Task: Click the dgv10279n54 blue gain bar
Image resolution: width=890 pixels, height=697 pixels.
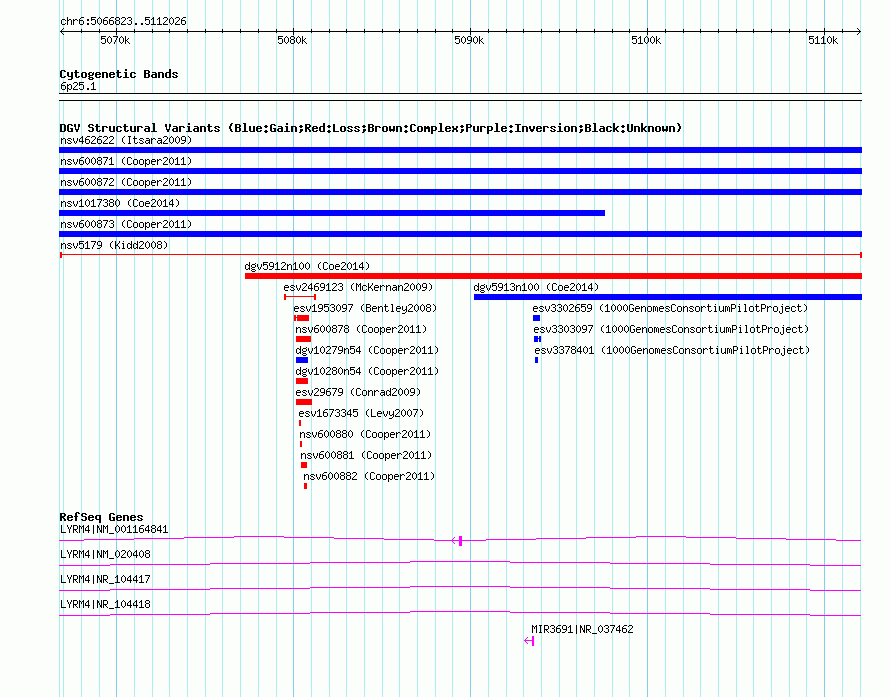Action: click(x=302, y=360)
